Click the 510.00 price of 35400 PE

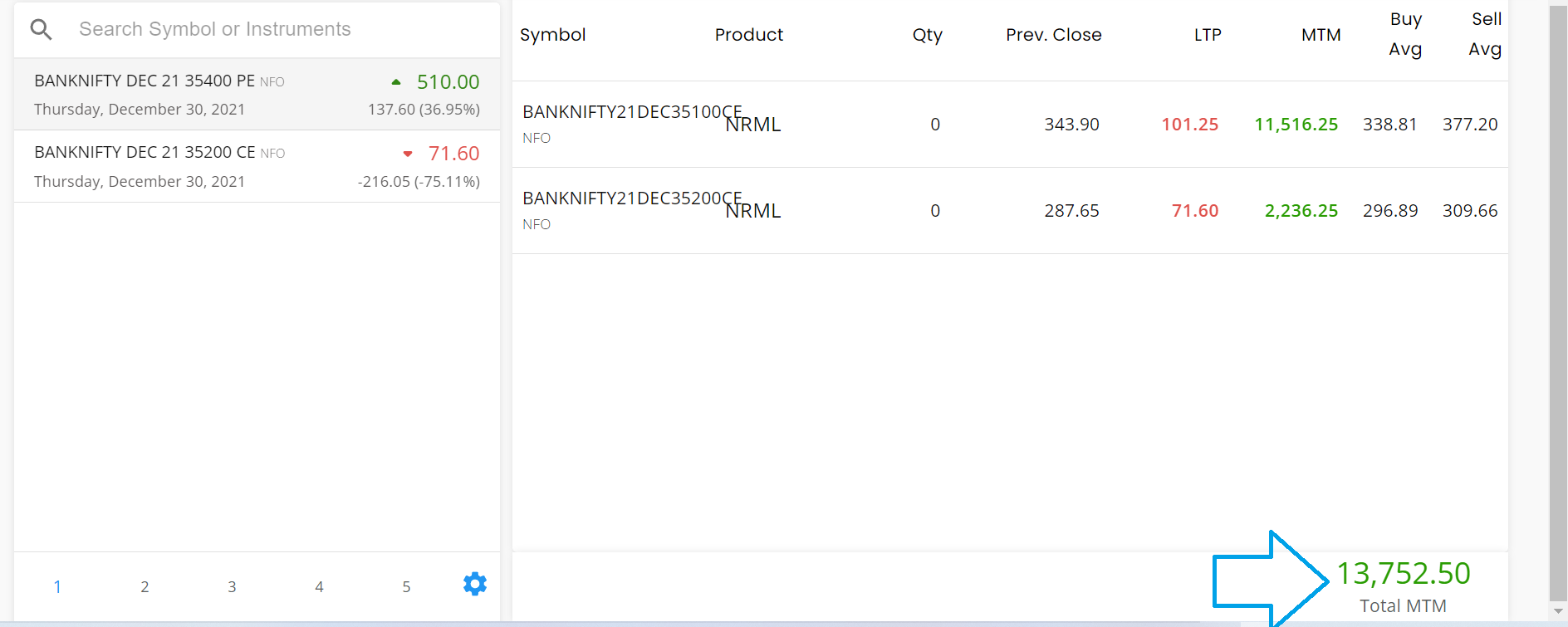click(448, 82)
